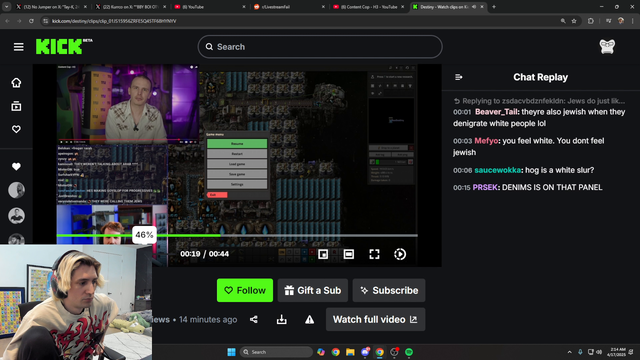The height and width of the screenshot is (360, 640).
Task: Click Beaver_Tail username in chat replay
Action: [496, 112]
